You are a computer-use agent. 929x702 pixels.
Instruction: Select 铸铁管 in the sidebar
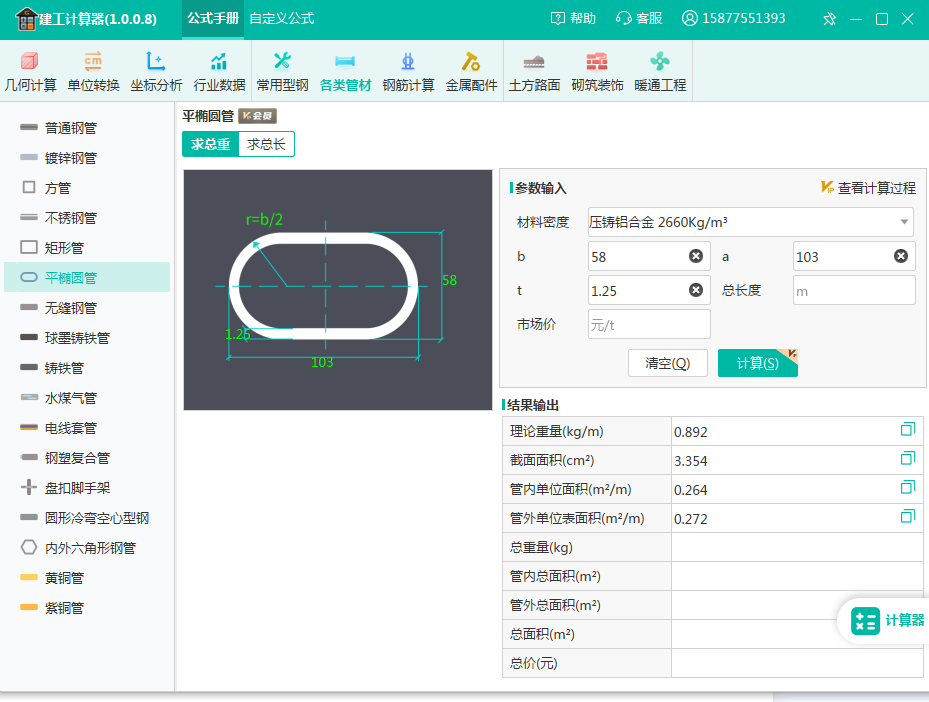pyautogui.click(x=87, y=368)
